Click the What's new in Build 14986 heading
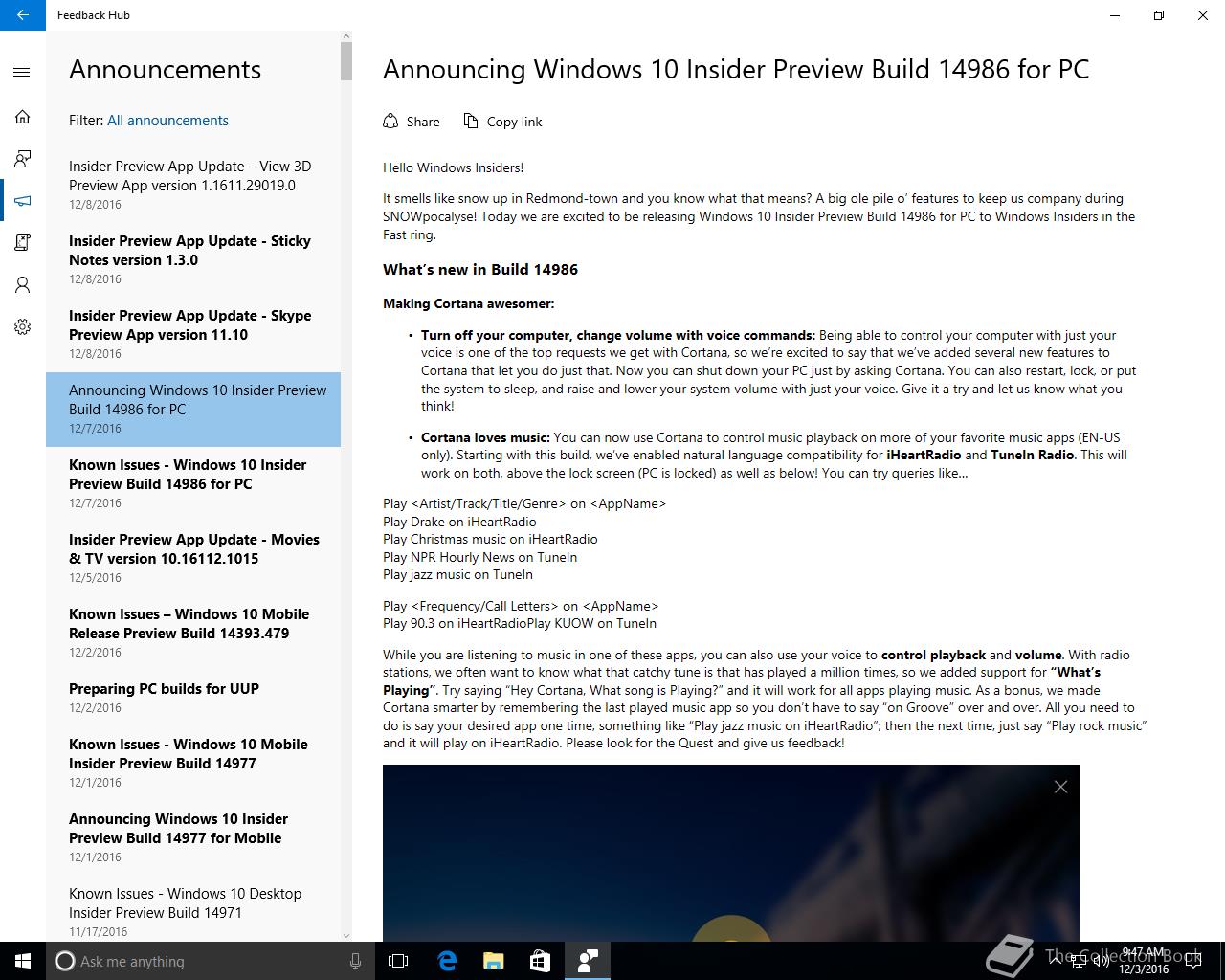This screenshot has height=980, width=1225. [480, 270]
